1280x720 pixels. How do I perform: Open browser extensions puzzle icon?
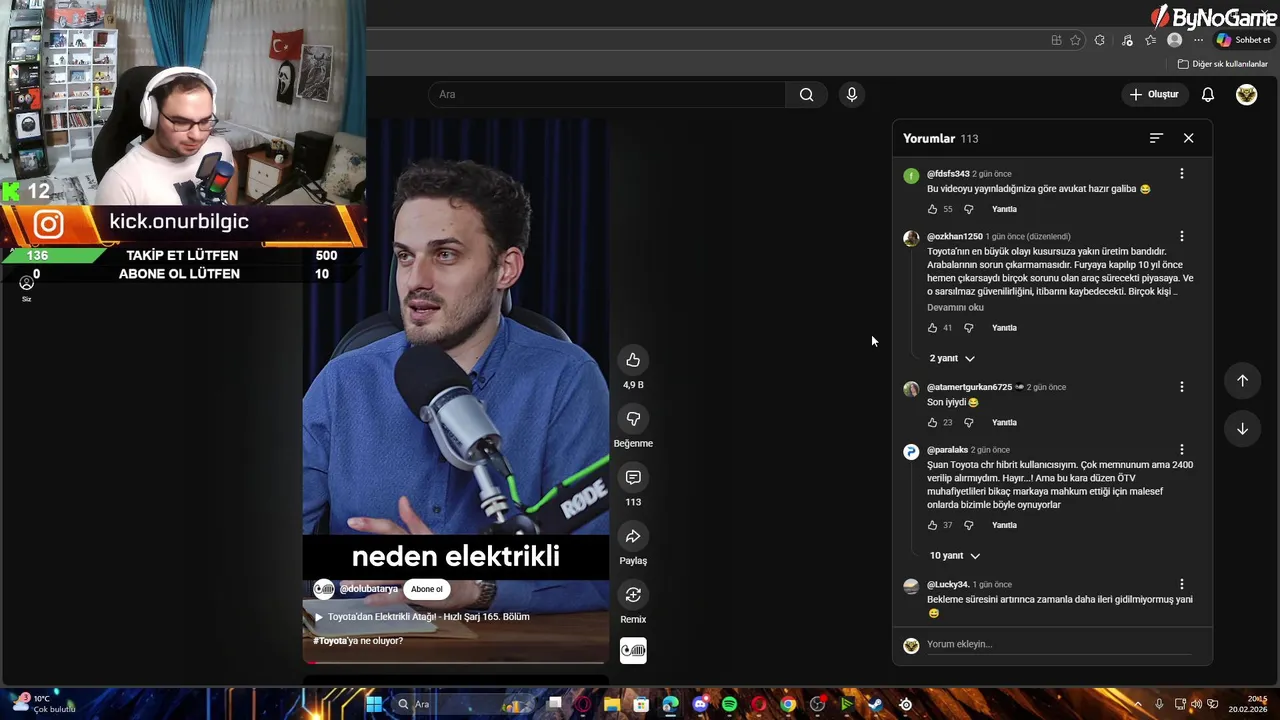pos(1100,40)
